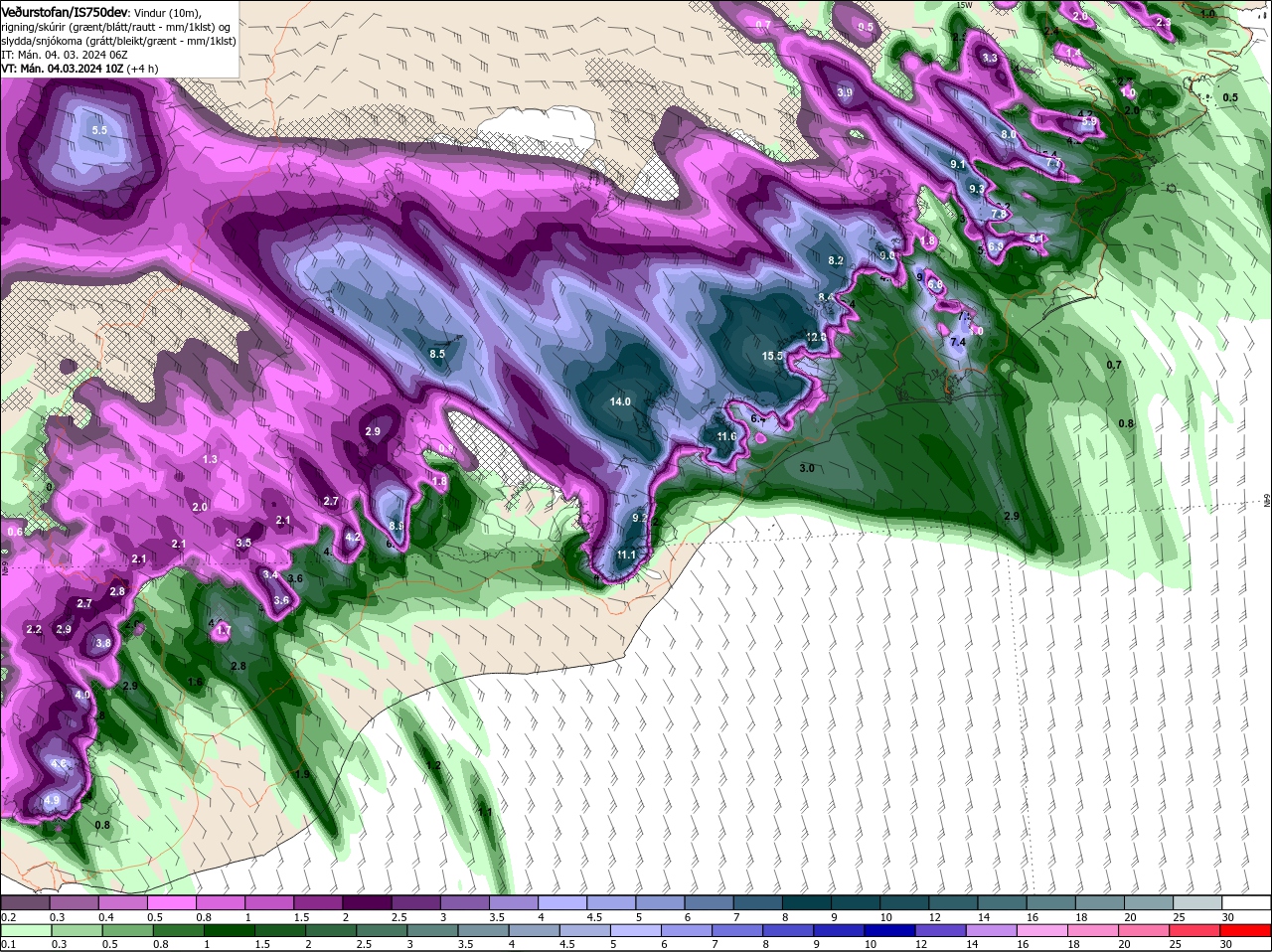Select the 9.1 value label
Image resolution: width=1272 pixels, height=952 pixels.
coord(959,164)
